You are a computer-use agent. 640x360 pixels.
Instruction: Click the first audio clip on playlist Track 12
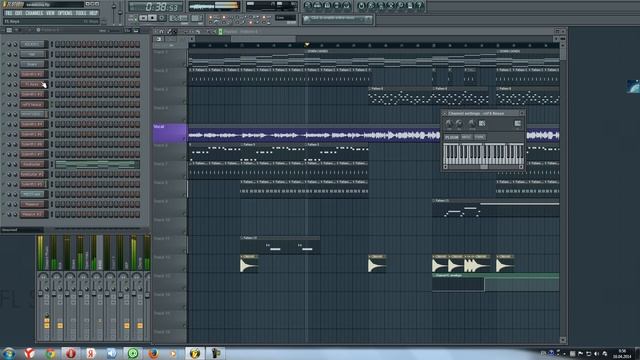(x=249, y=264)
